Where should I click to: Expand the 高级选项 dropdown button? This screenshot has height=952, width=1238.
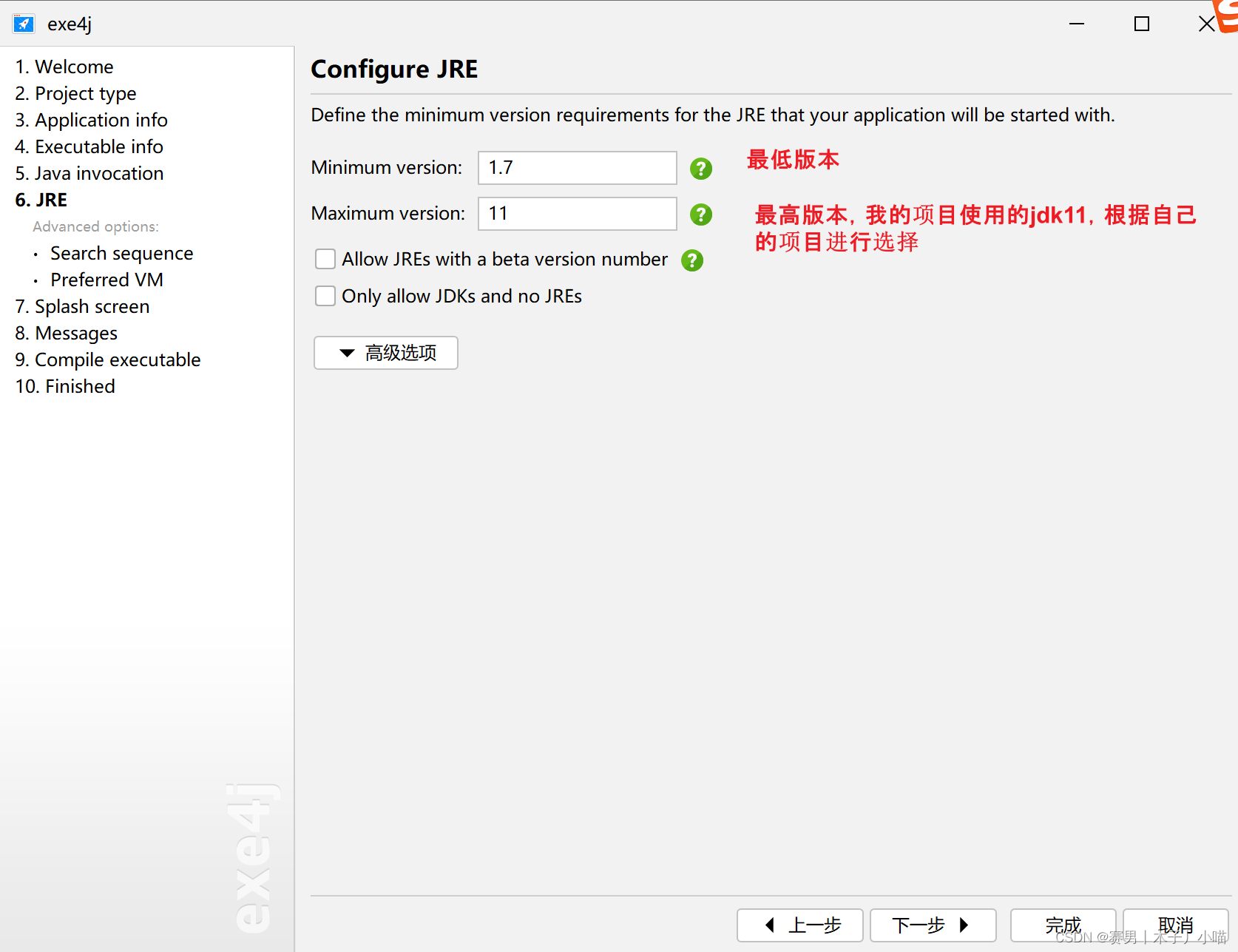click(x=386, y=353)
